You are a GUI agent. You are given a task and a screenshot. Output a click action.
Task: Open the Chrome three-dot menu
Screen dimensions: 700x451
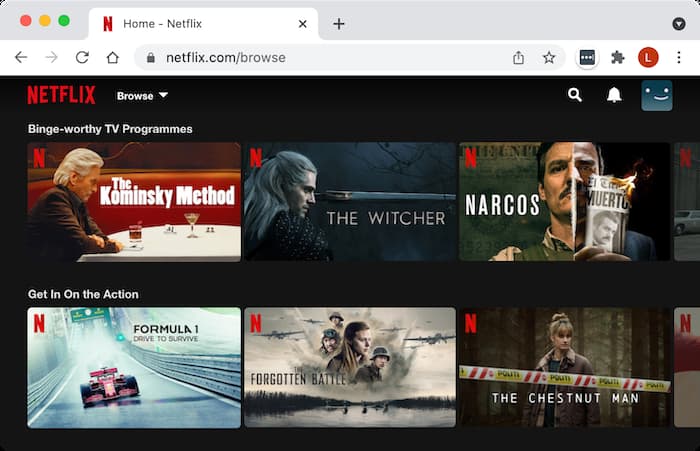click(679, 57)
